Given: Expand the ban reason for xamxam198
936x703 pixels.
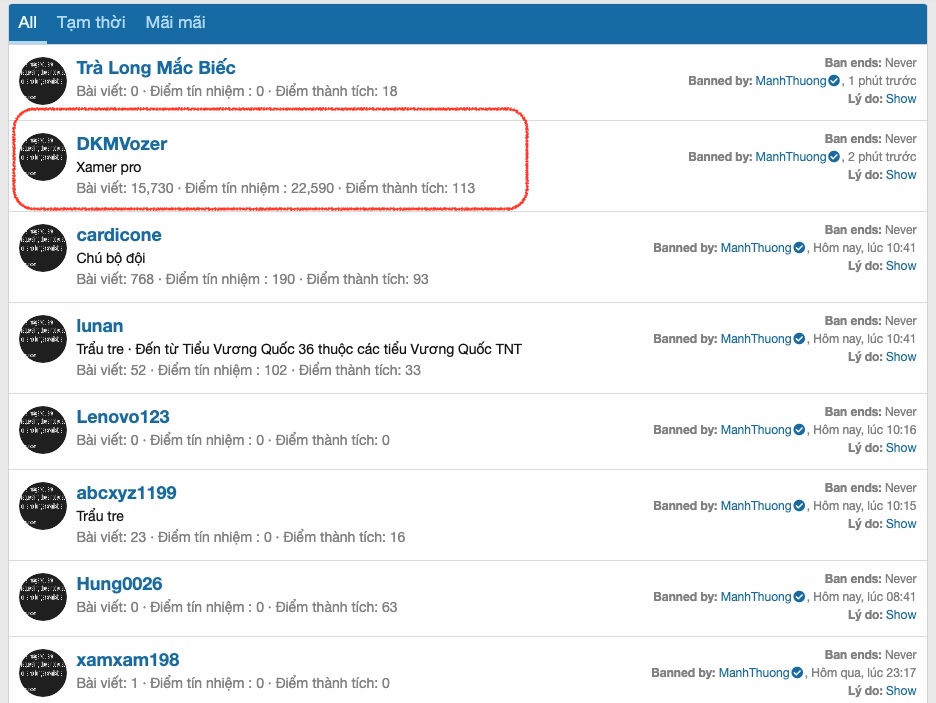Looking at the screenshot, I should pos(901,690).
